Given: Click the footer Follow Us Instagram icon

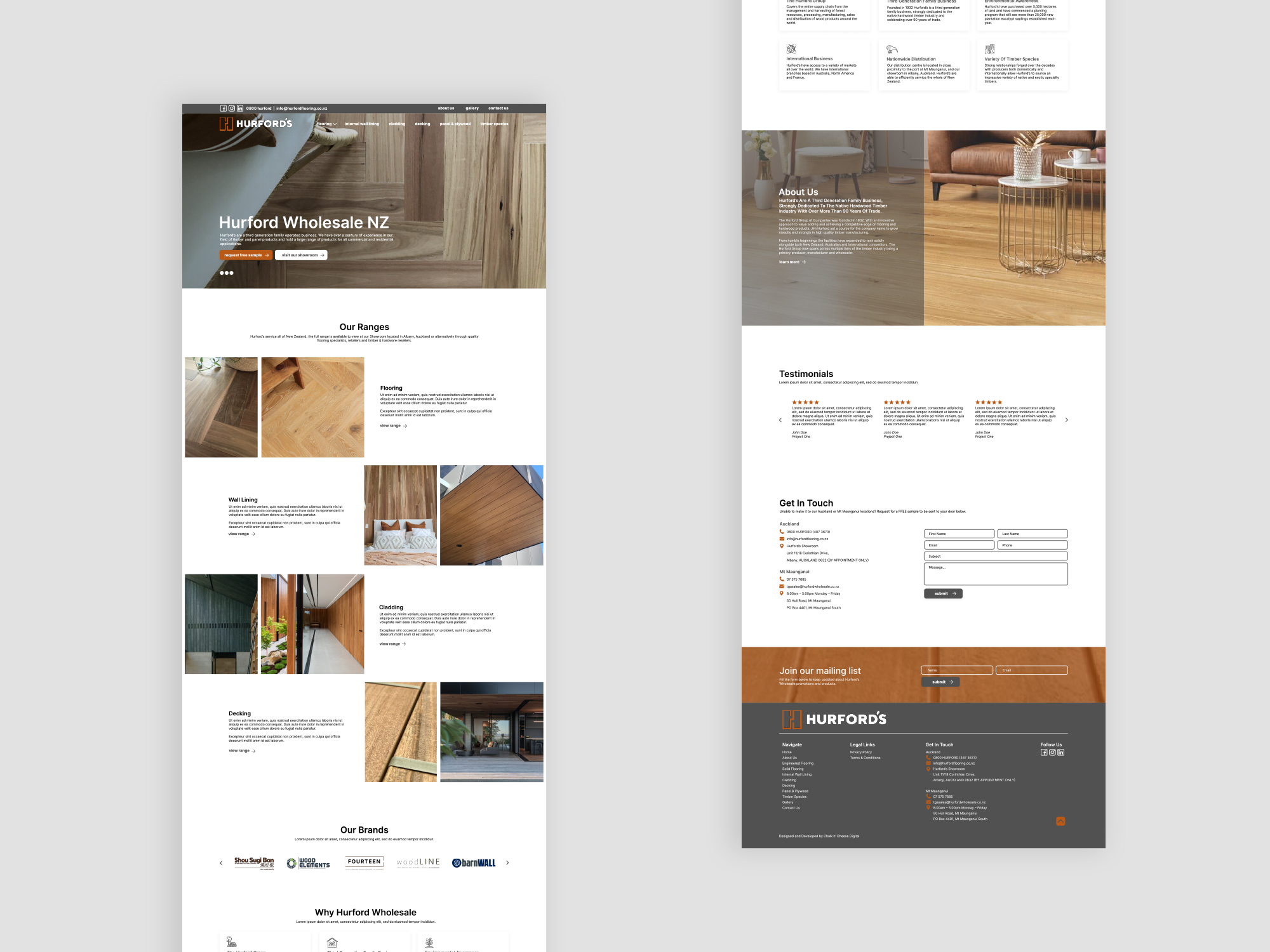Looking at the screenshot, I should coord(1052,753).
